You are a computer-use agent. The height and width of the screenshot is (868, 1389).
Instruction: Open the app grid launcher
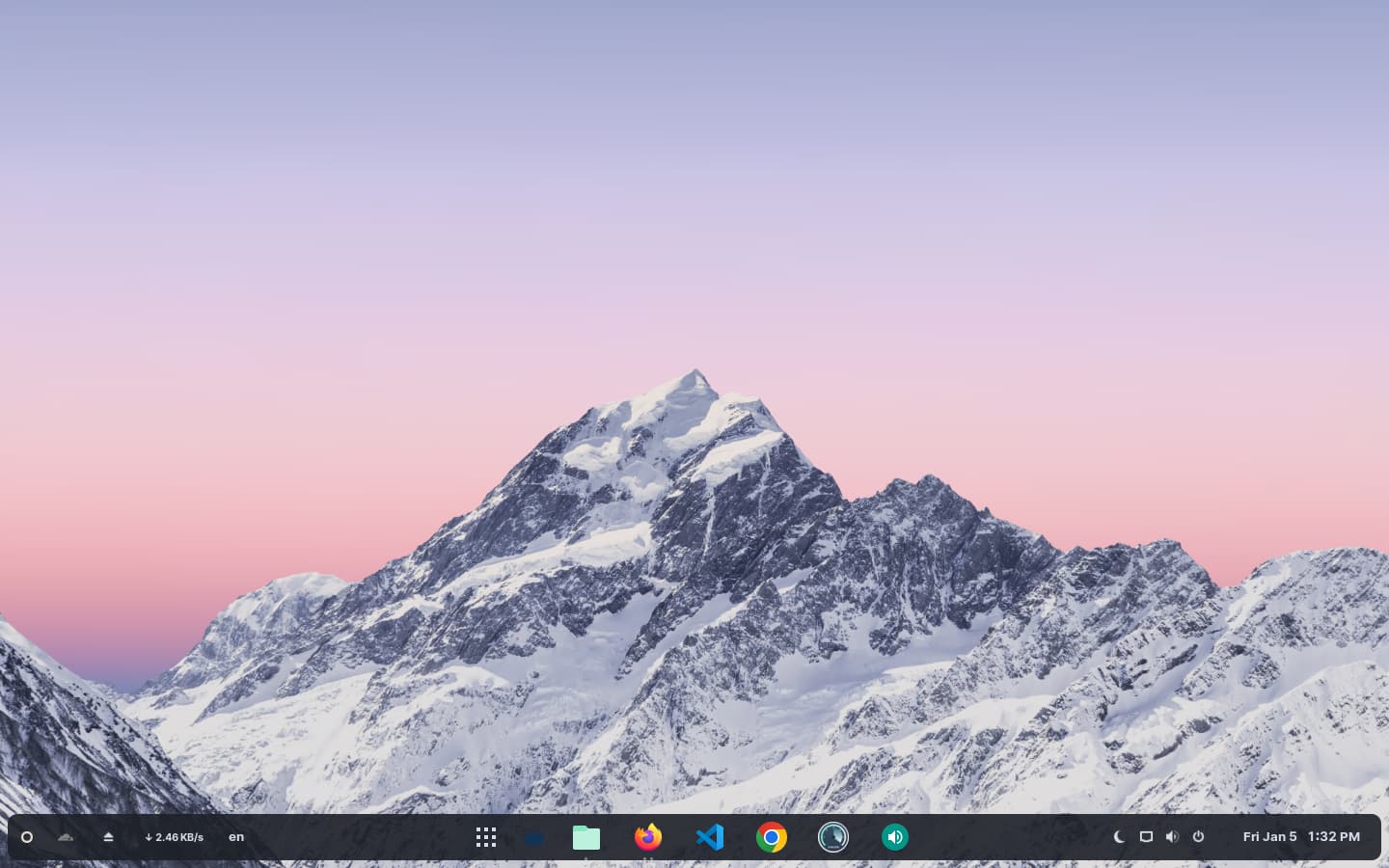(x=486, y=837)
